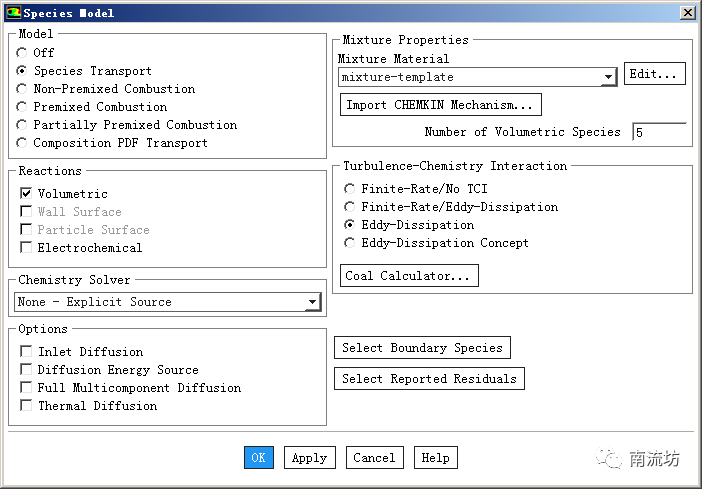Click the Species Model title bar icon

(x=13, y=13)
